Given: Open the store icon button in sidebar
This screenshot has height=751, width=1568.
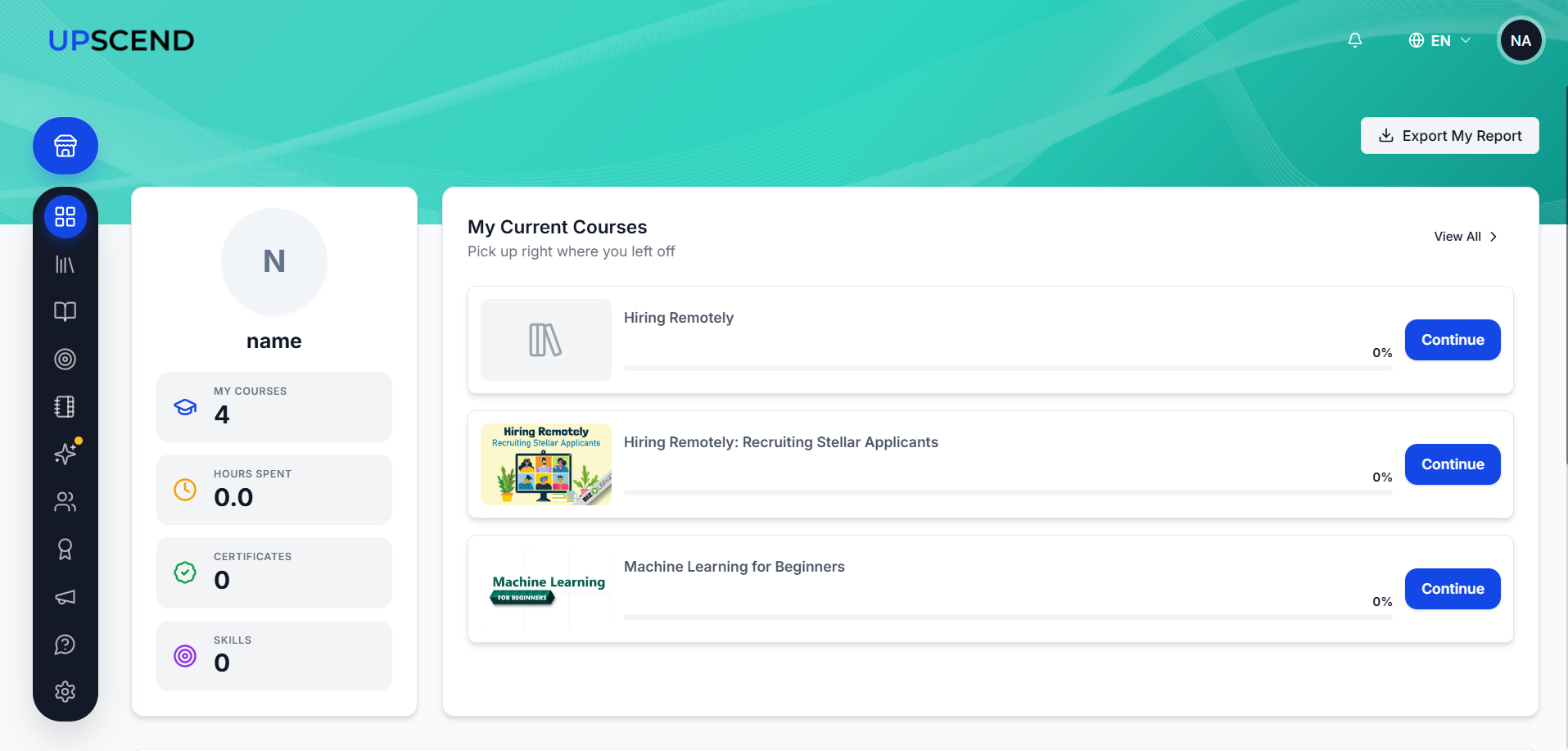Looking at the screenshot, I should [x=66, y=146].
